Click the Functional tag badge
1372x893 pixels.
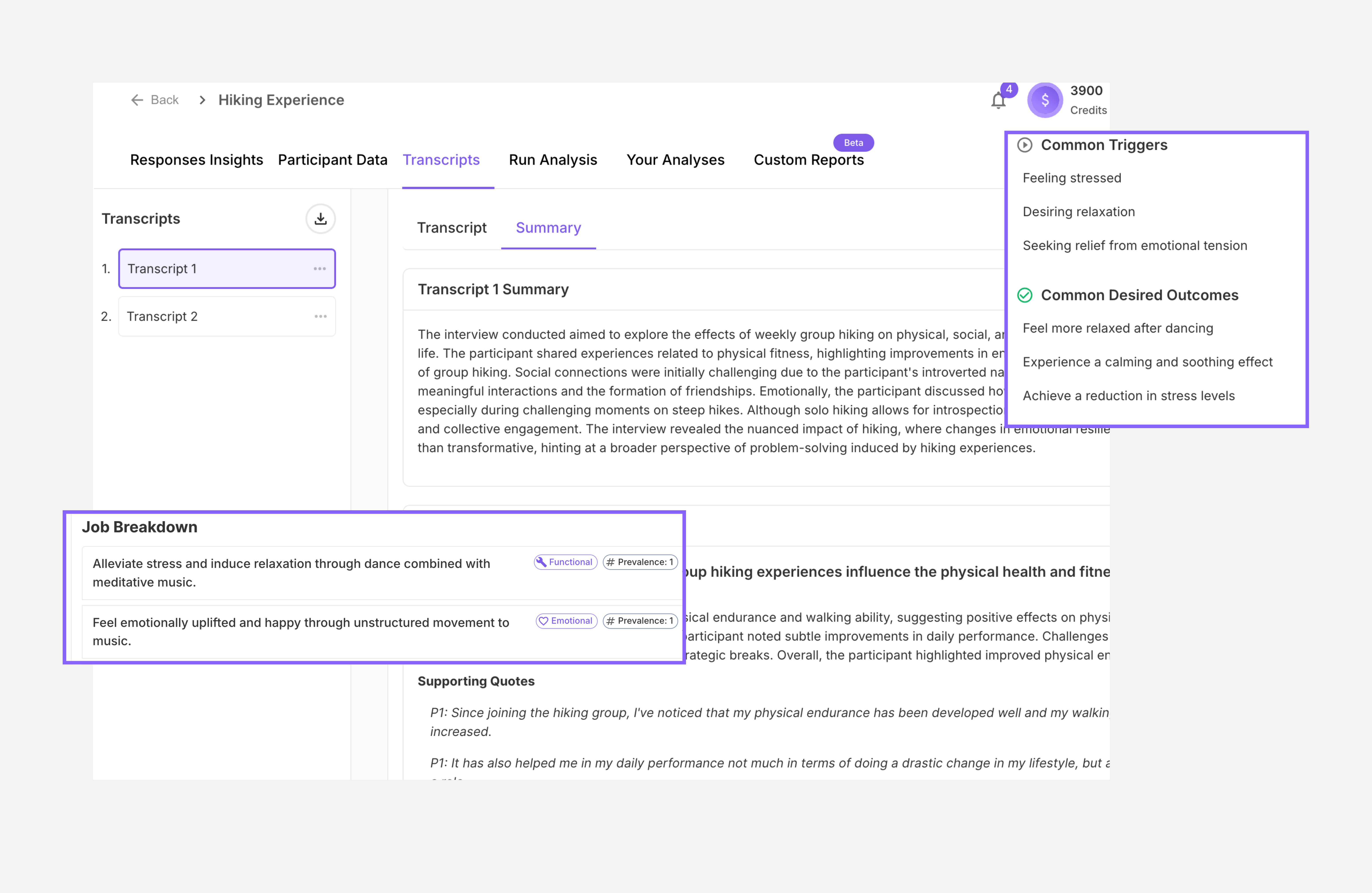(566, 562)
